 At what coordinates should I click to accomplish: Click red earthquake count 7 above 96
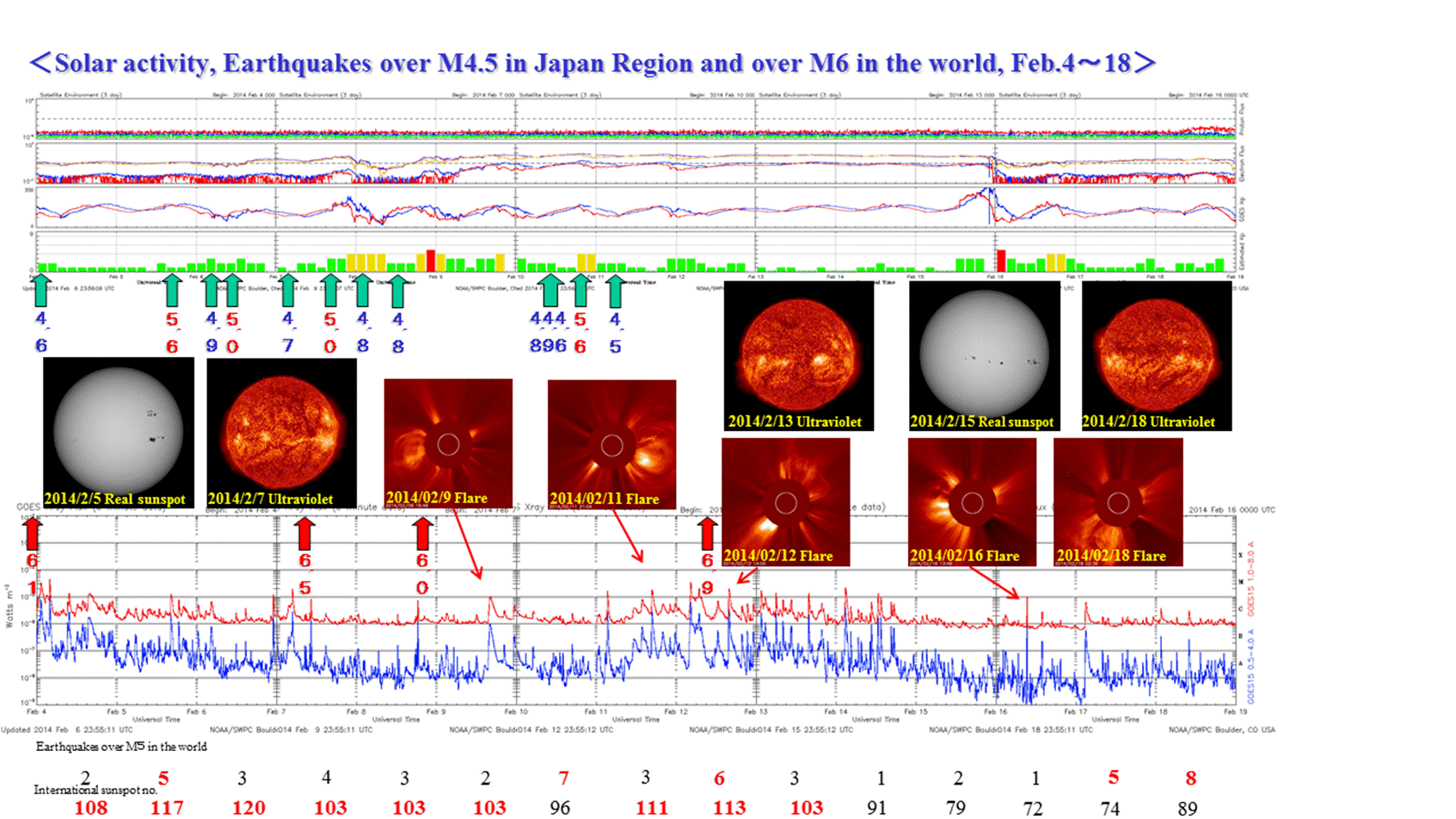[563, 779]
